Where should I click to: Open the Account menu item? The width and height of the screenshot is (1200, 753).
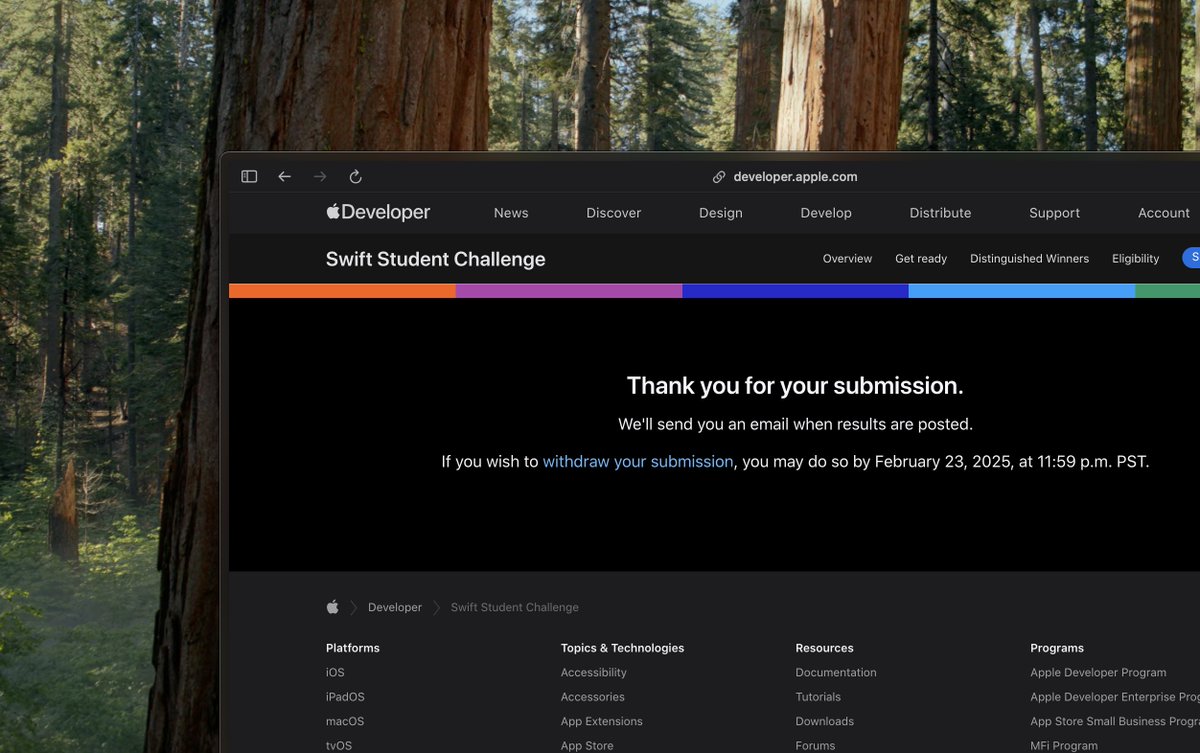[x=1164, y=213]
